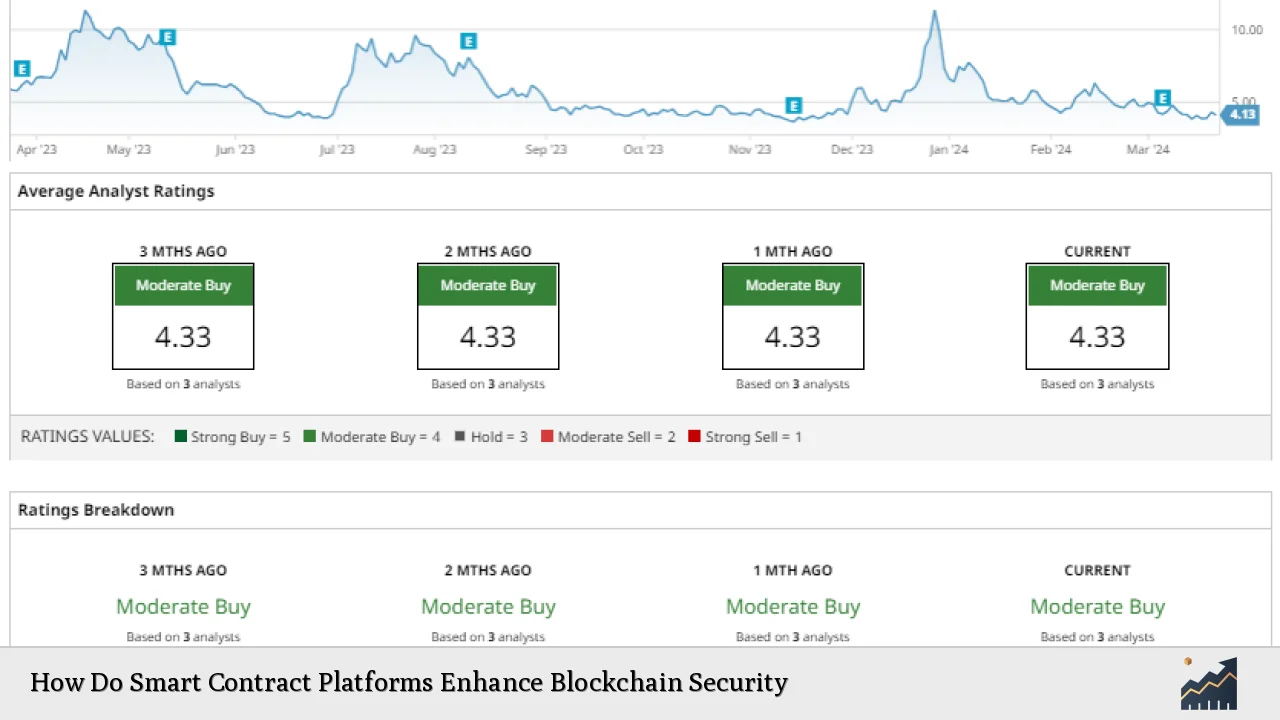The height and width of the screenshot is (720, 1280).
Task: Select the Ratings Breakdown heading
Action: (x=96, y=510)
